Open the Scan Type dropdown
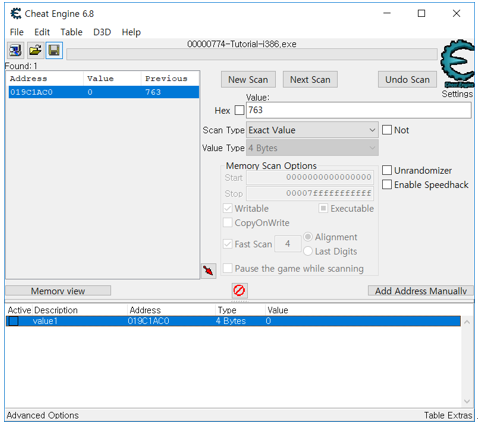The image size is (478, 423). 312,130
